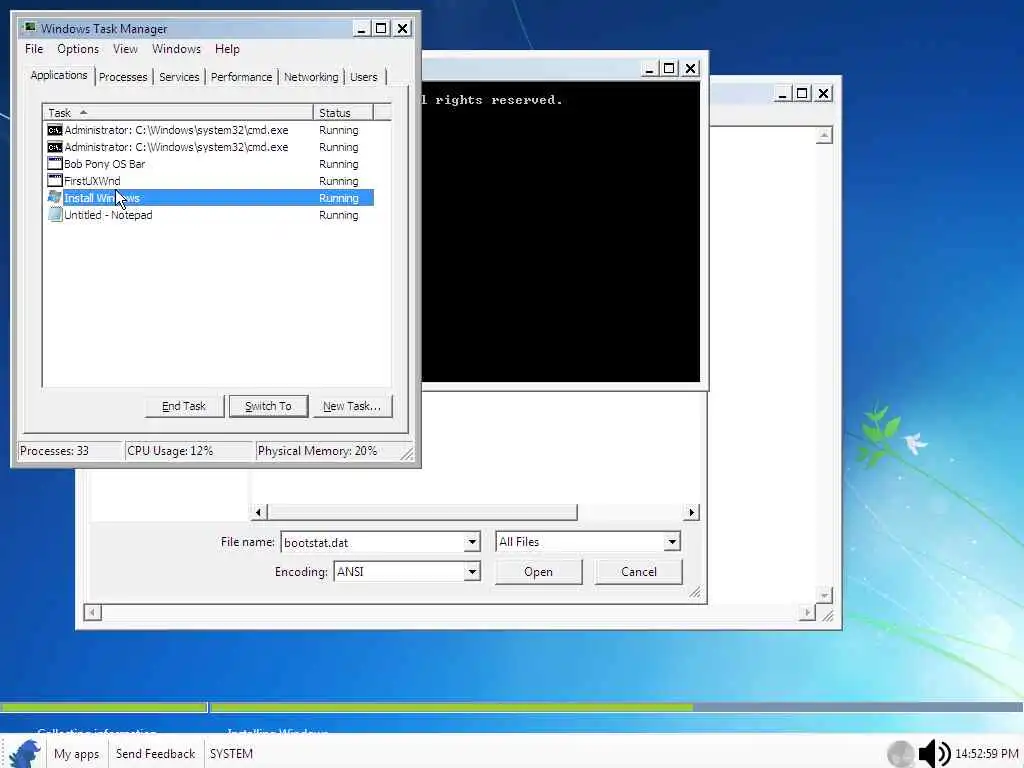Click Cancel in the file dialog
The height and width of the screenshot is (768, 1024).
639,571
